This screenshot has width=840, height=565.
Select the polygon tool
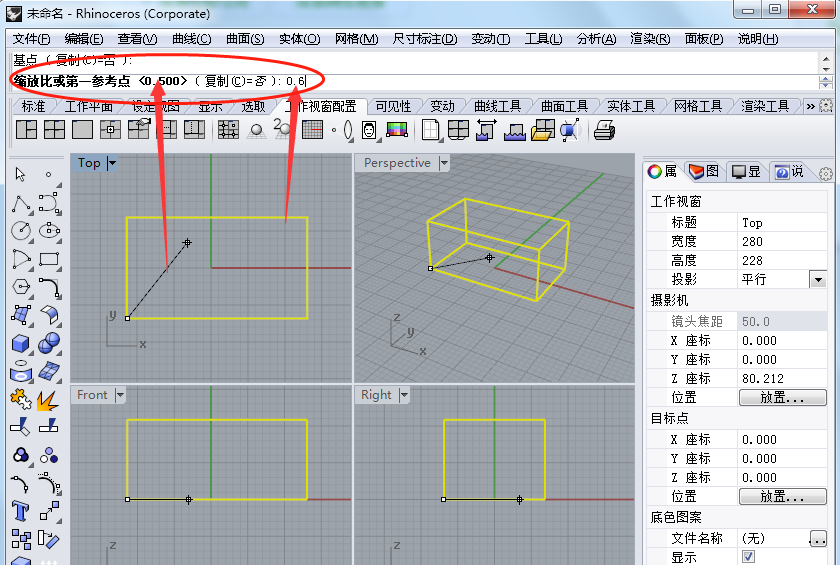pos(20,287)
